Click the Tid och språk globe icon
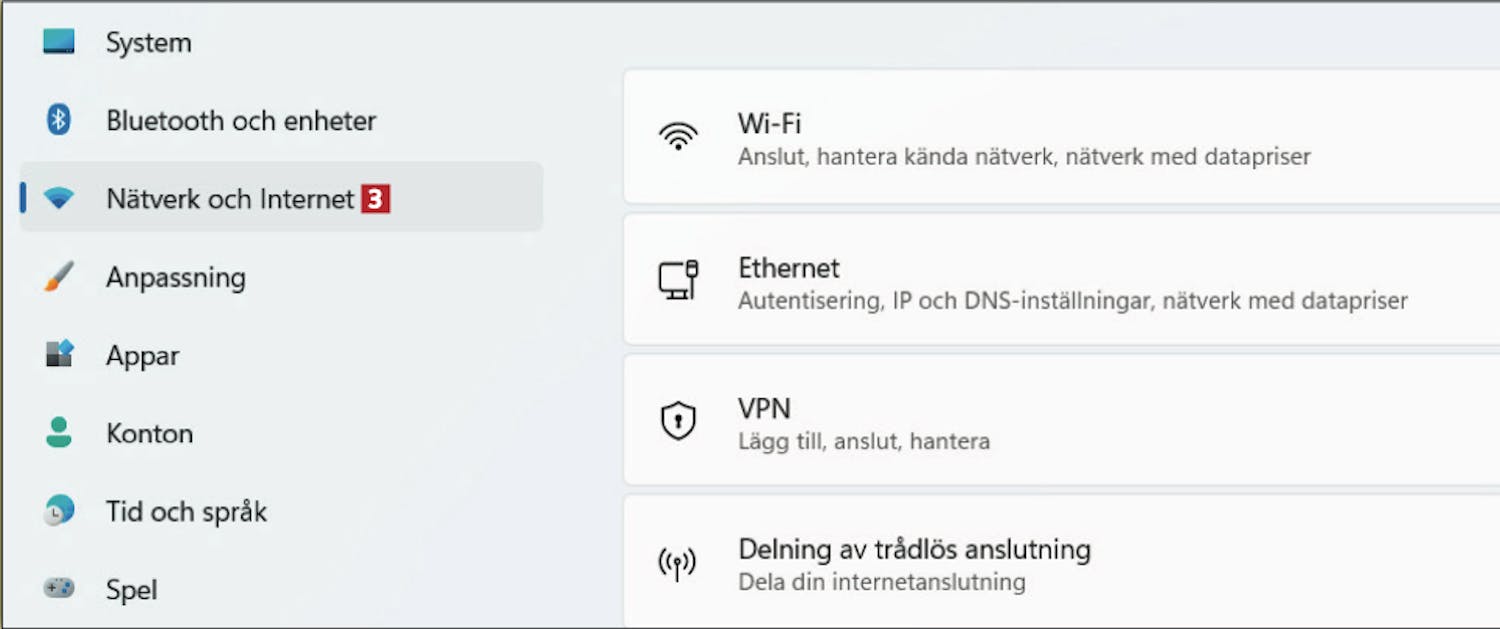 pyautogui.click(x=59, y=510)
